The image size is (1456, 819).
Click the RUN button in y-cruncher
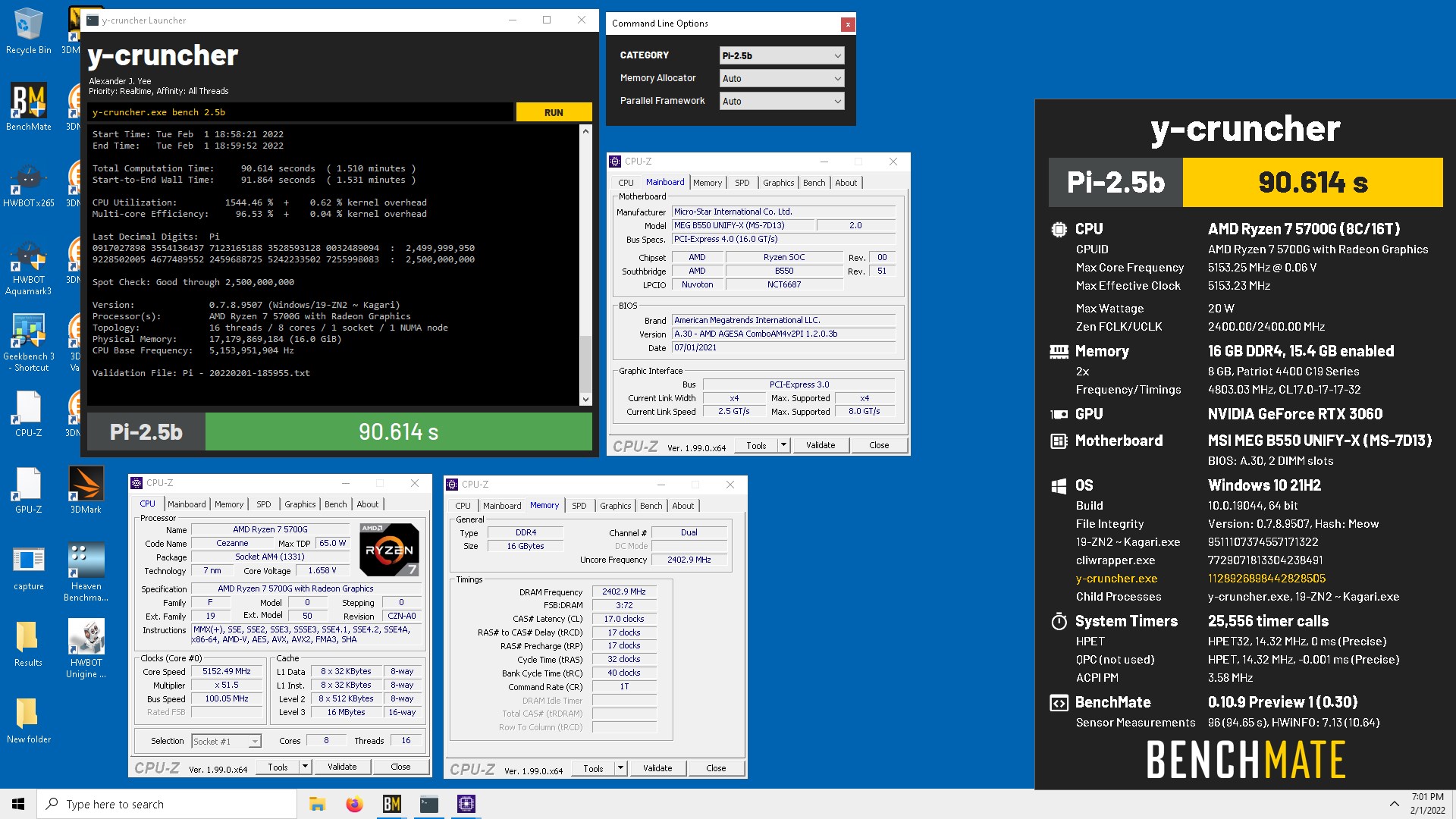coord(554,112)
